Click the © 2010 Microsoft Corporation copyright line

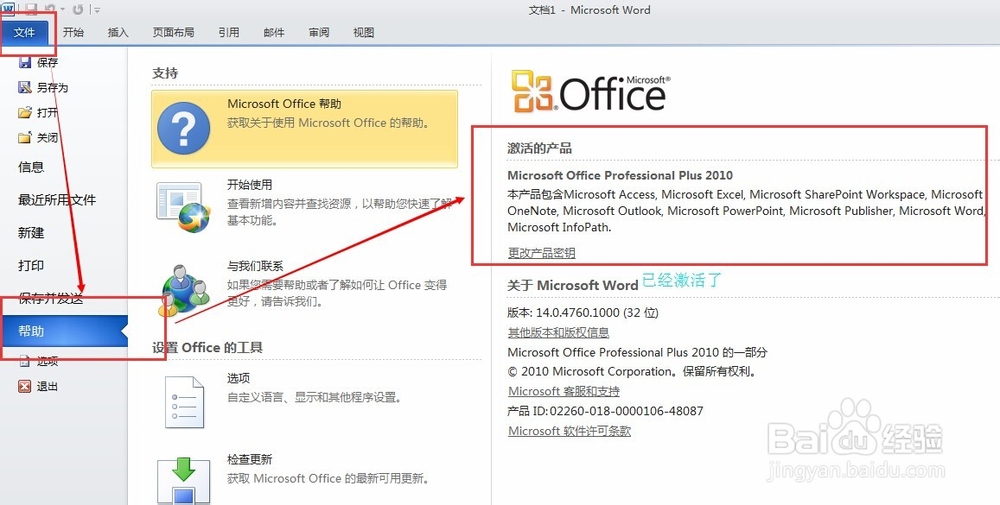(632, 372)
